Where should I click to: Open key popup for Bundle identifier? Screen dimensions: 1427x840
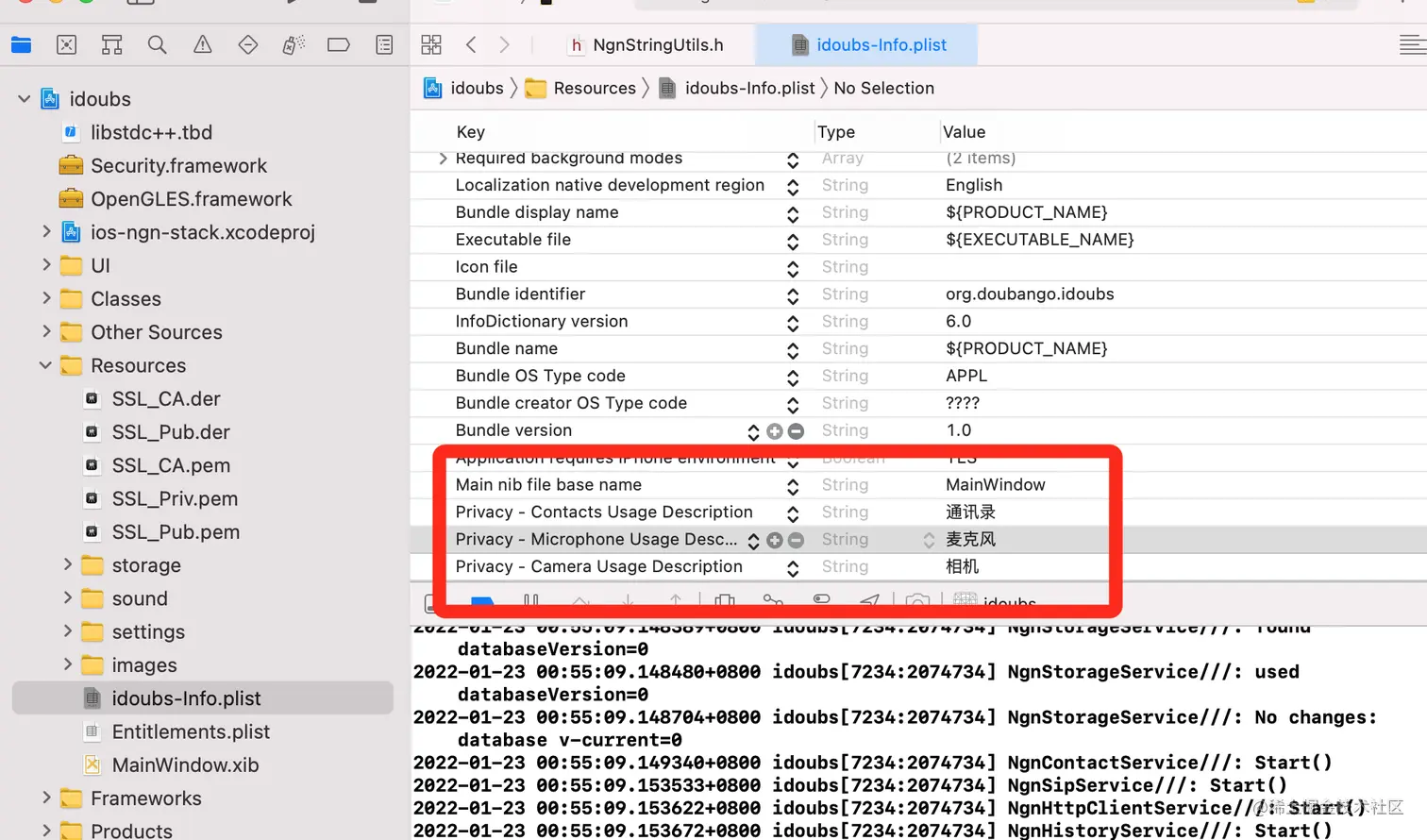tap(793, 295)
